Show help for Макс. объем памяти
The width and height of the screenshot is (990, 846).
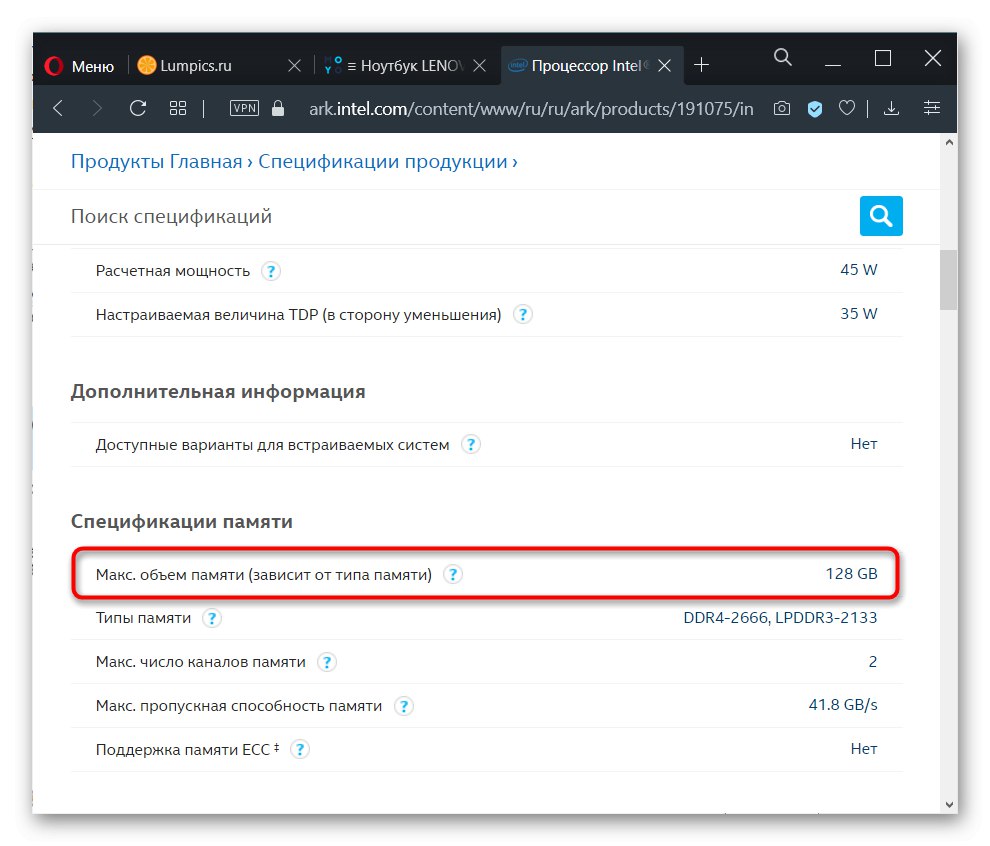453,575
